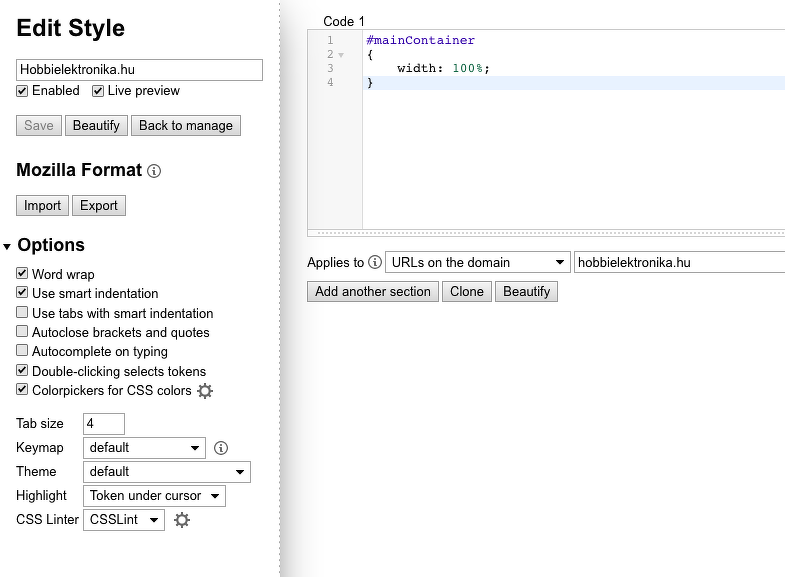Enable Autoclose brackets and quotes
The image size is (785, 577).
tap(23, 332)
